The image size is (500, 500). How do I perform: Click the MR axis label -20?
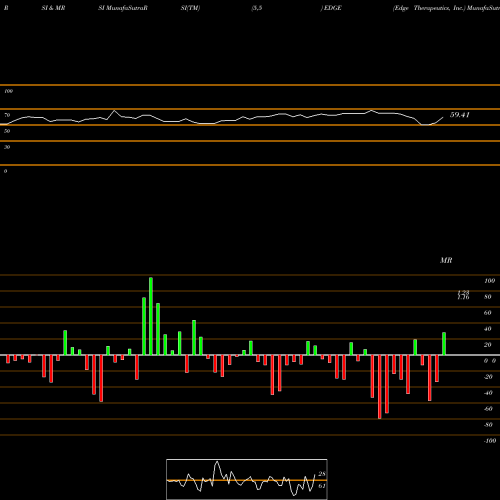tap(488, 377)
